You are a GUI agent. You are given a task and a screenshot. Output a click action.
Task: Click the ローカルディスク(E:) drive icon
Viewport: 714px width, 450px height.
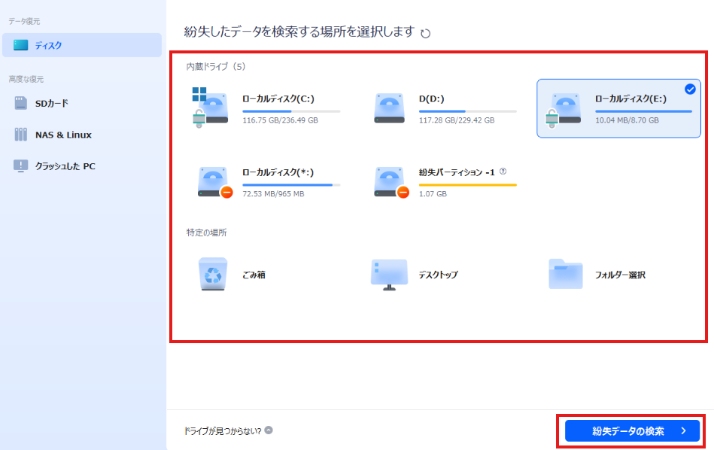point(564,110)
